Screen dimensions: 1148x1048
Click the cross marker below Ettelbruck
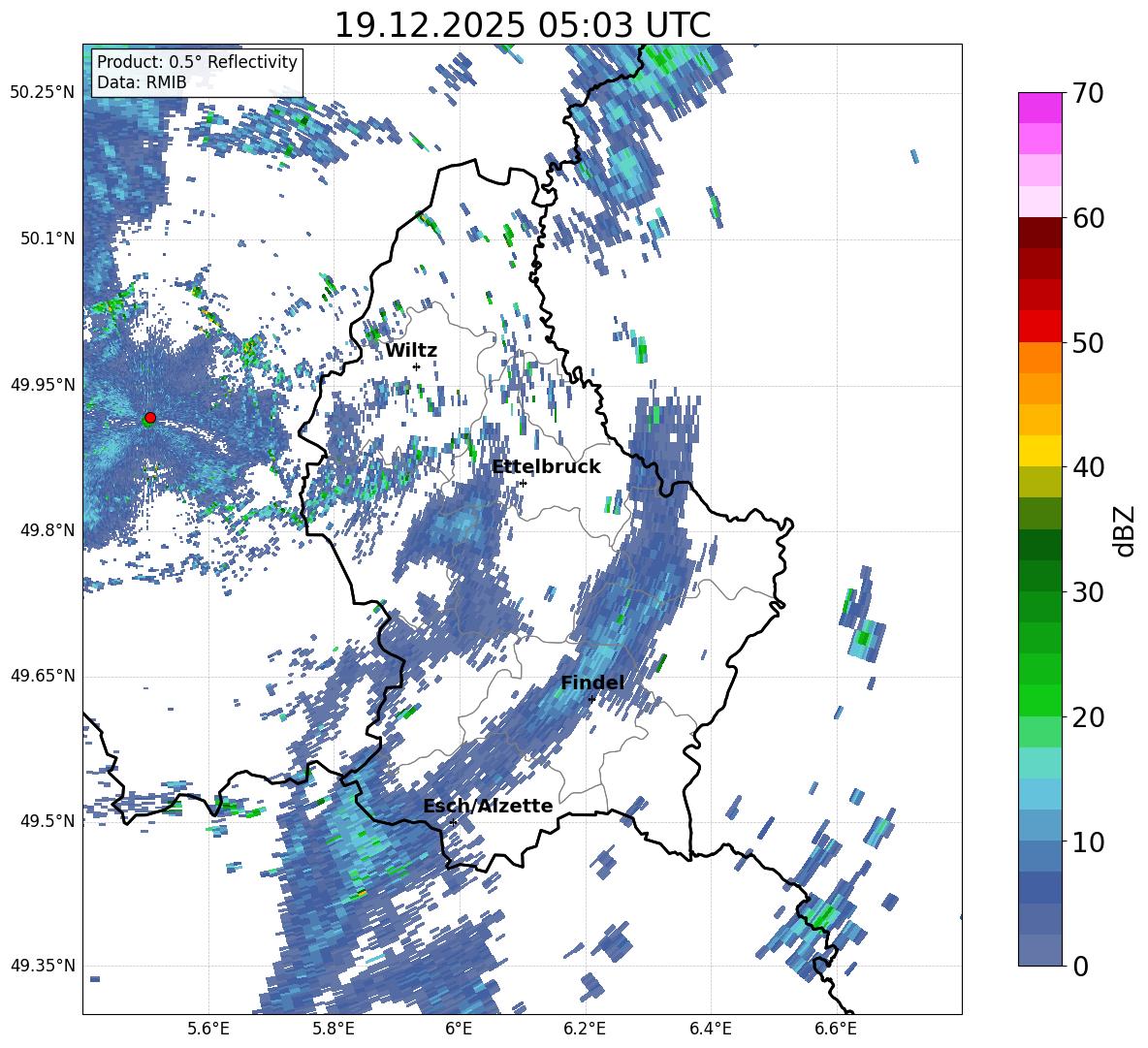pyautogui.click(x=523, y=483)
